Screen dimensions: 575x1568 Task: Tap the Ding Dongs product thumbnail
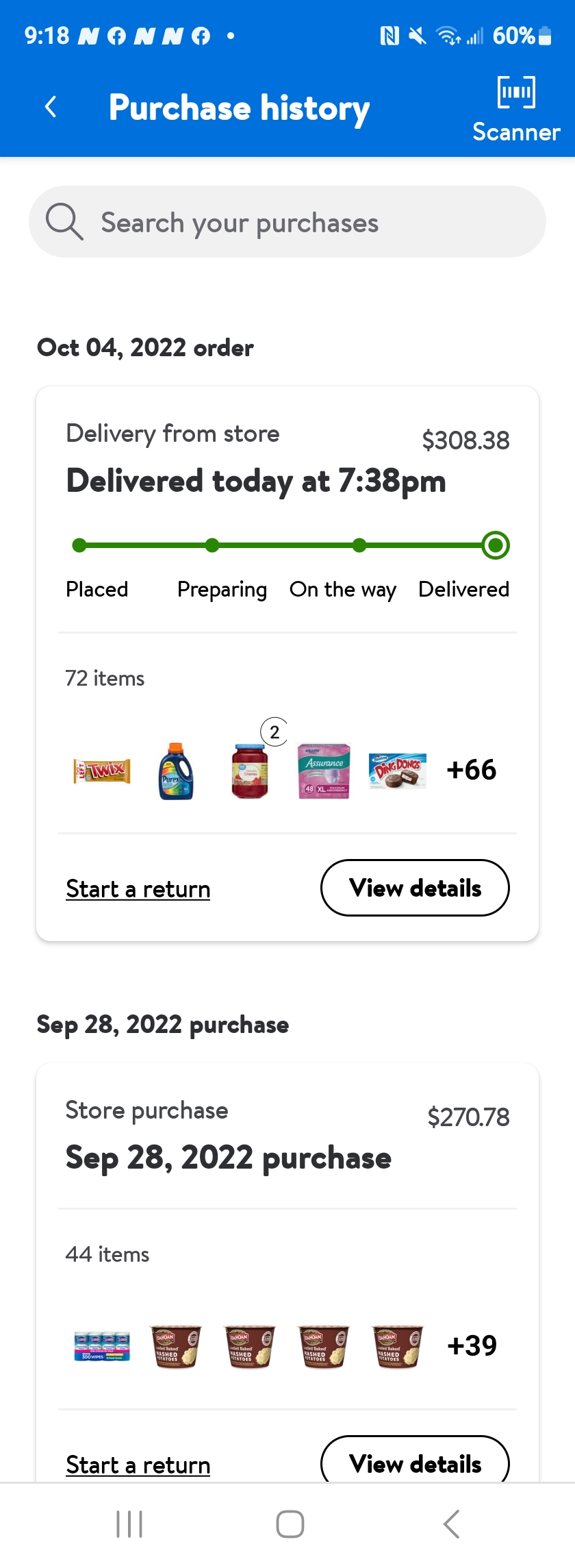pyautogui.click(x=398, y=771)
